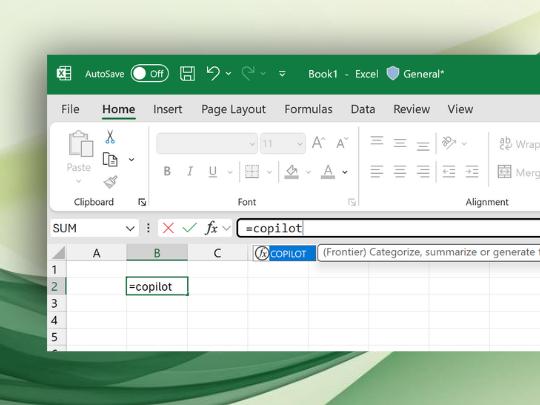Open the Orientation dropdown arrow
This screenshot has width=540, height=405.
(x=464, y=144)
